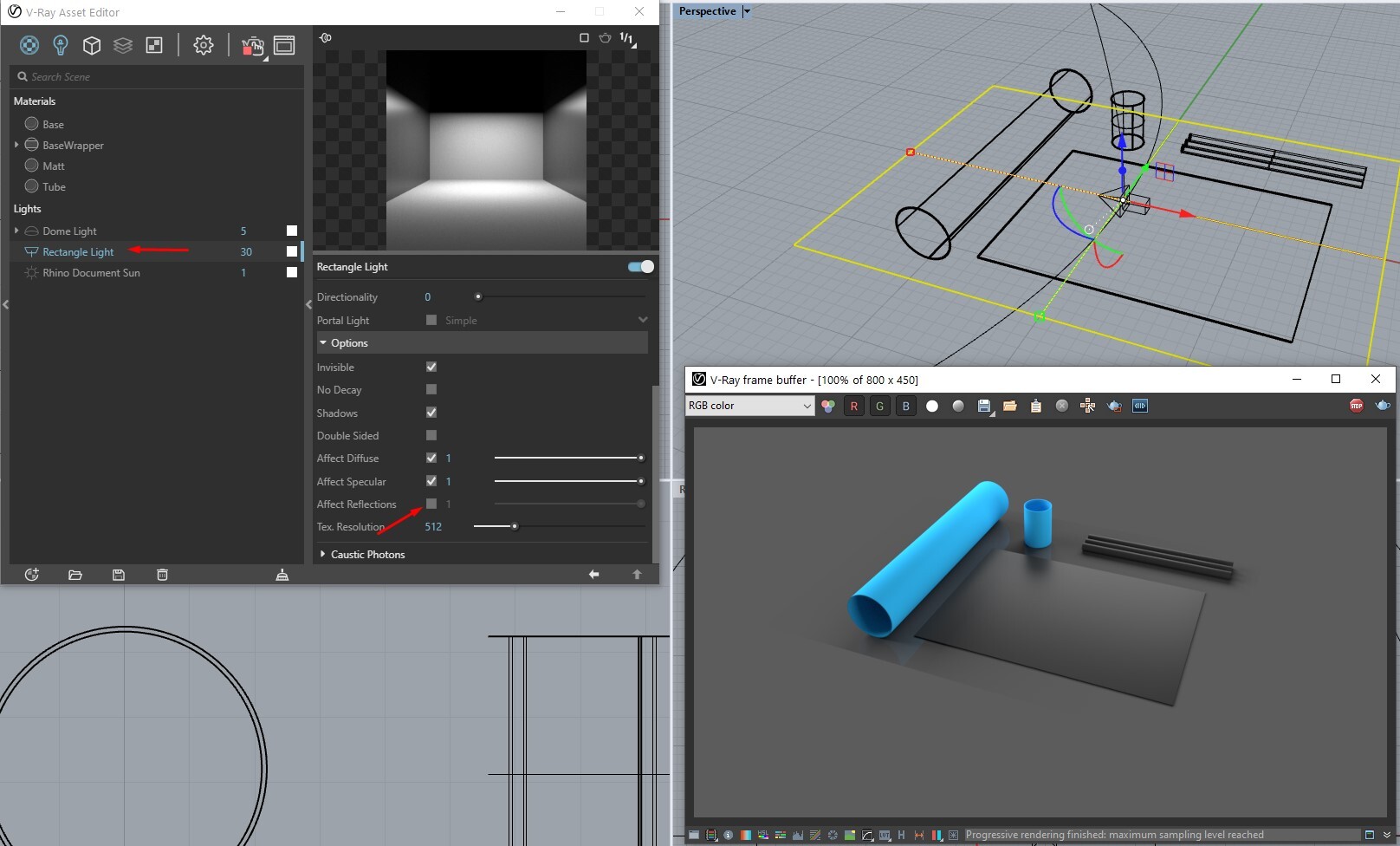Viewport: 1400px width, 846px height.
Task: Uncheck the Invisible option
Action: point(431,367)
